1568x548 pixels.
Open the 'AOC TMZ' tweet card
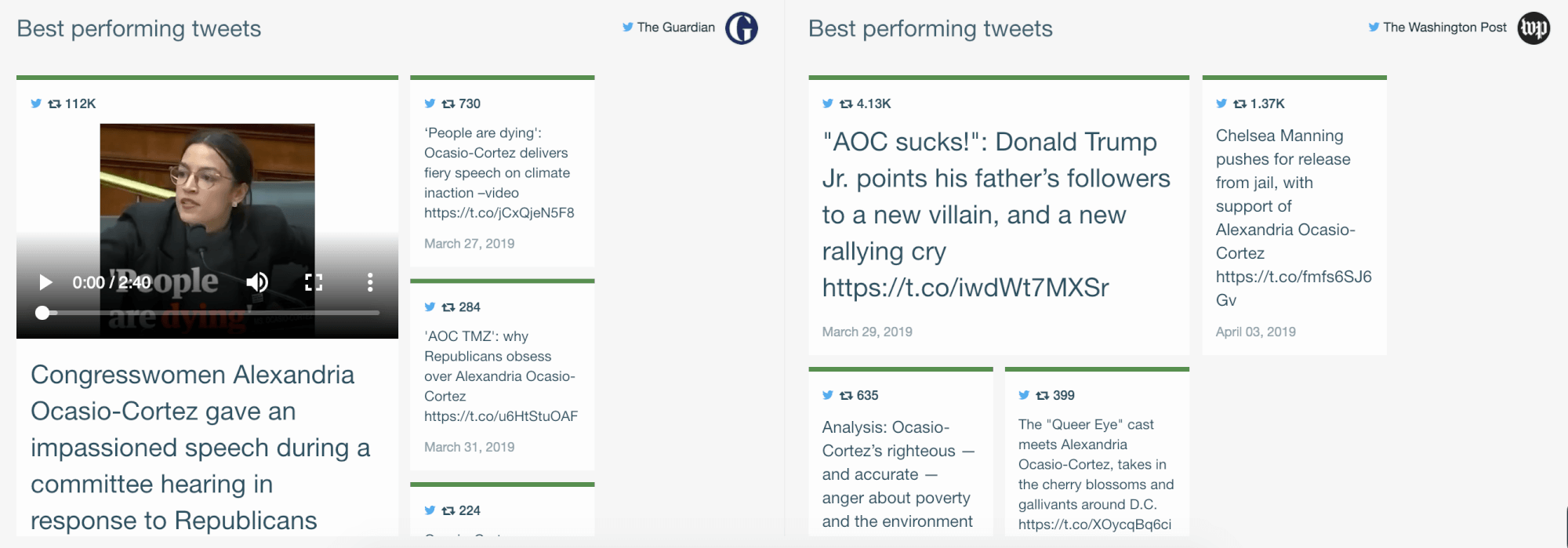coord(500,376)
